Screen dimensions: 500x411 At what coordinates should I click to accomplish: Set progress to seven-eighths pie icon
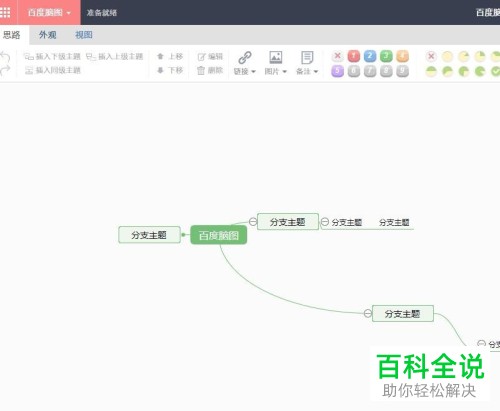[480, 71]
